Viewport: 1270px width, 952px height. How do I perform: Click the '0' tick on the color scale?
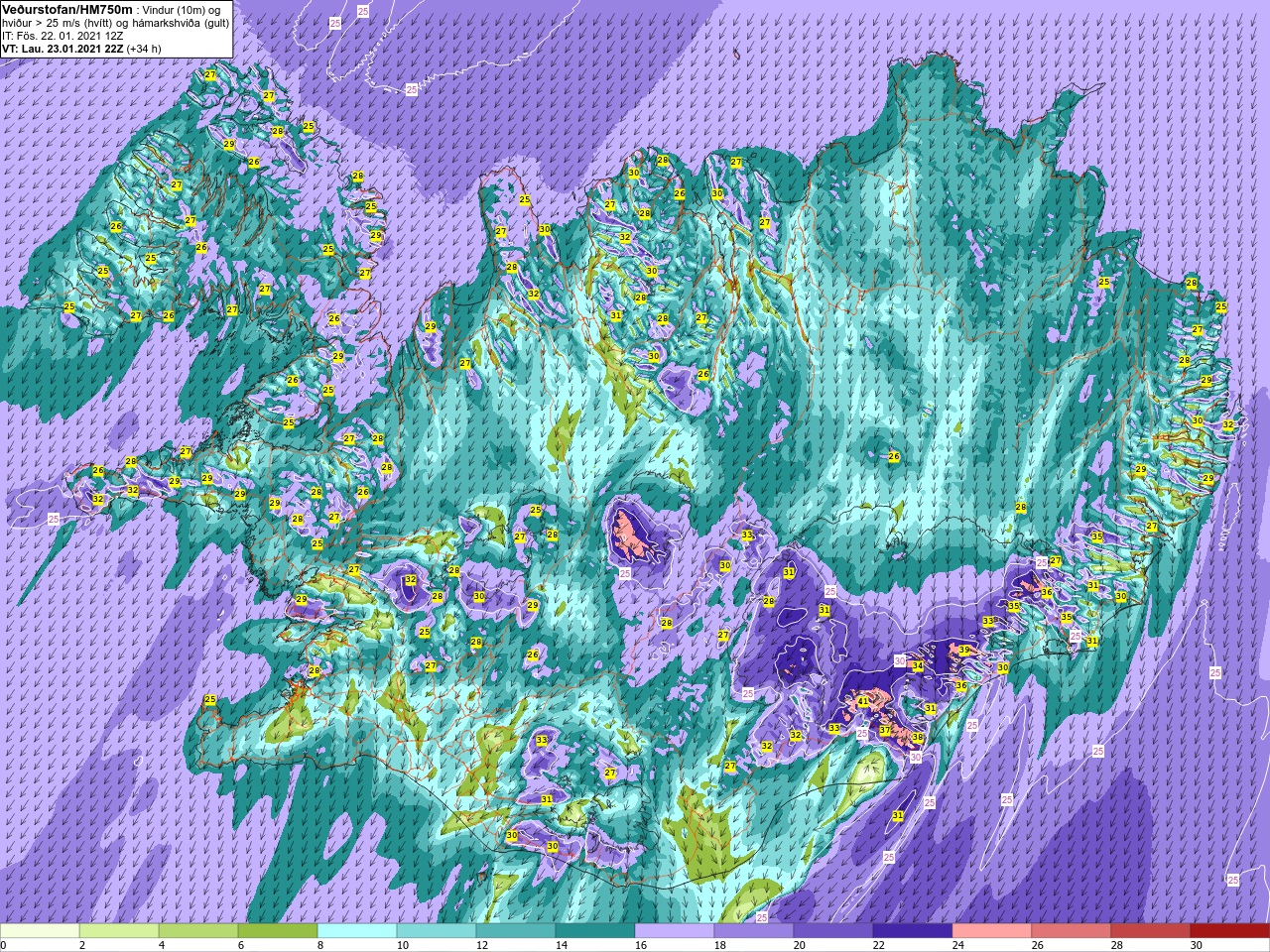[4, 945]
